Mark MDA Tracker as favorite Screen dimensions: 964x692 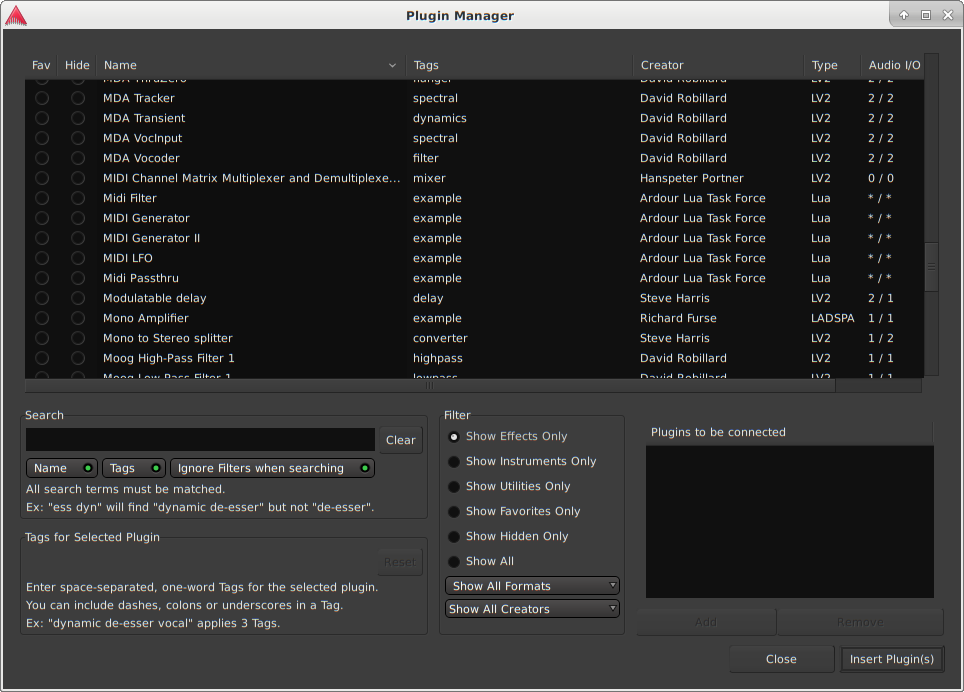[42, 98]
